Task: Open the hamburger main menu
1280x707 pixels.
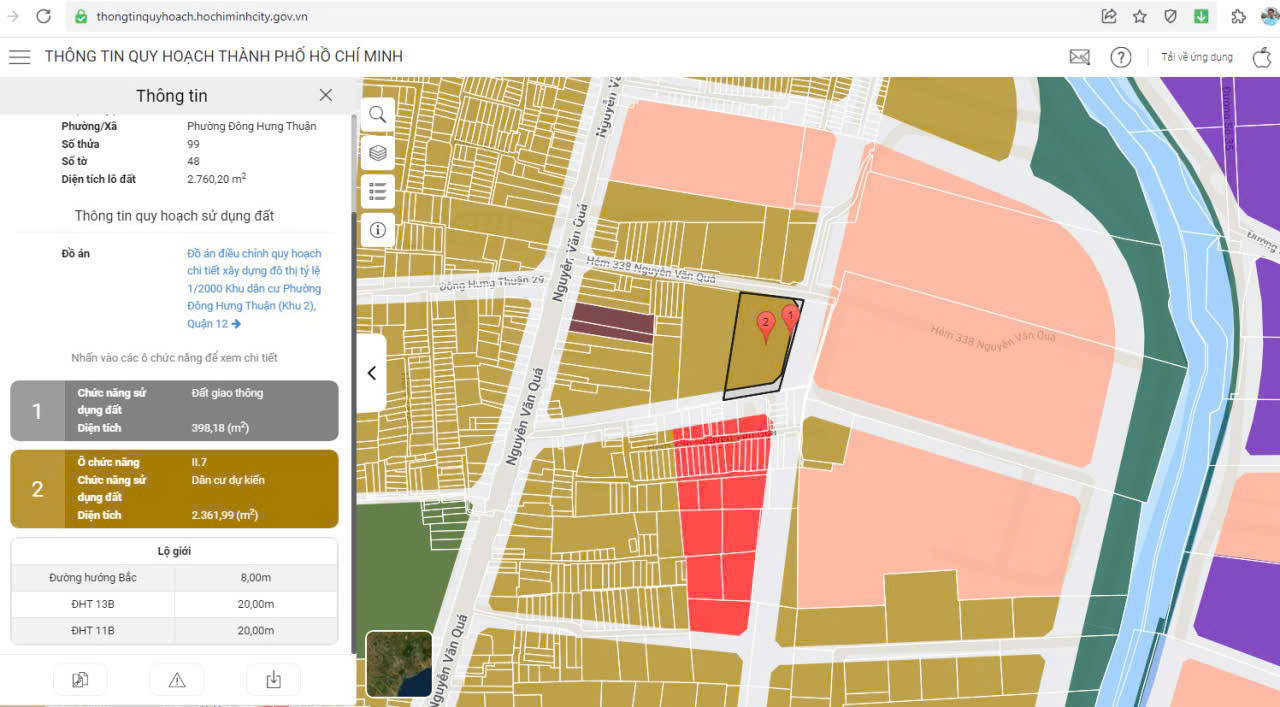Action: (x=19, y=57)
